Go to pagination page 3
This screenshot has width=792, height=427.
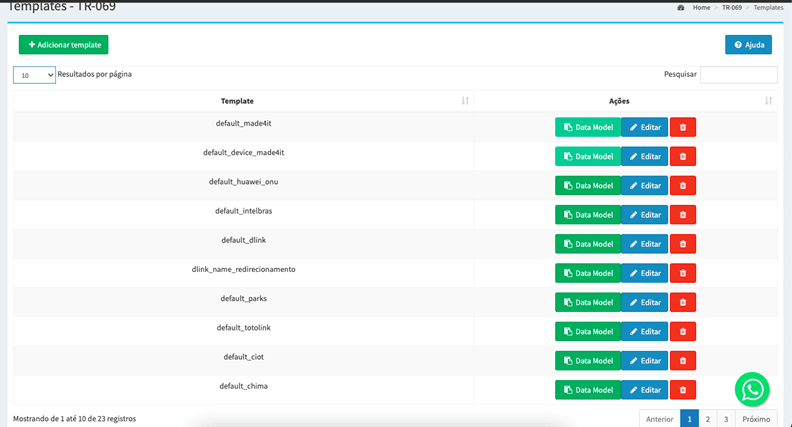coord(726,419)
